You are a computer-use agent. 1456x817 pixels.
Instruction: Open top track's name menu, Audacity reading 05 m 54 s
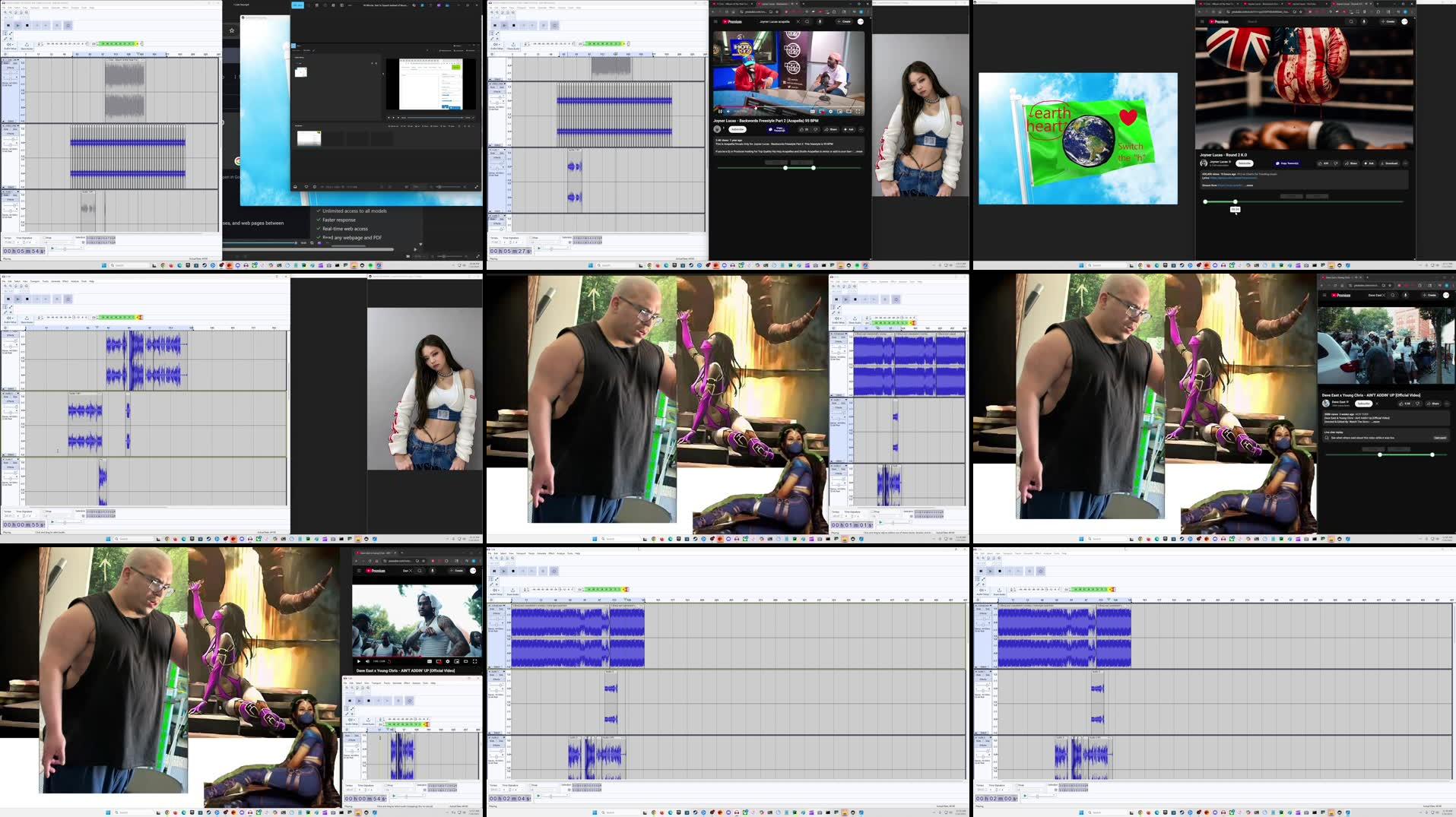[11, 60]
